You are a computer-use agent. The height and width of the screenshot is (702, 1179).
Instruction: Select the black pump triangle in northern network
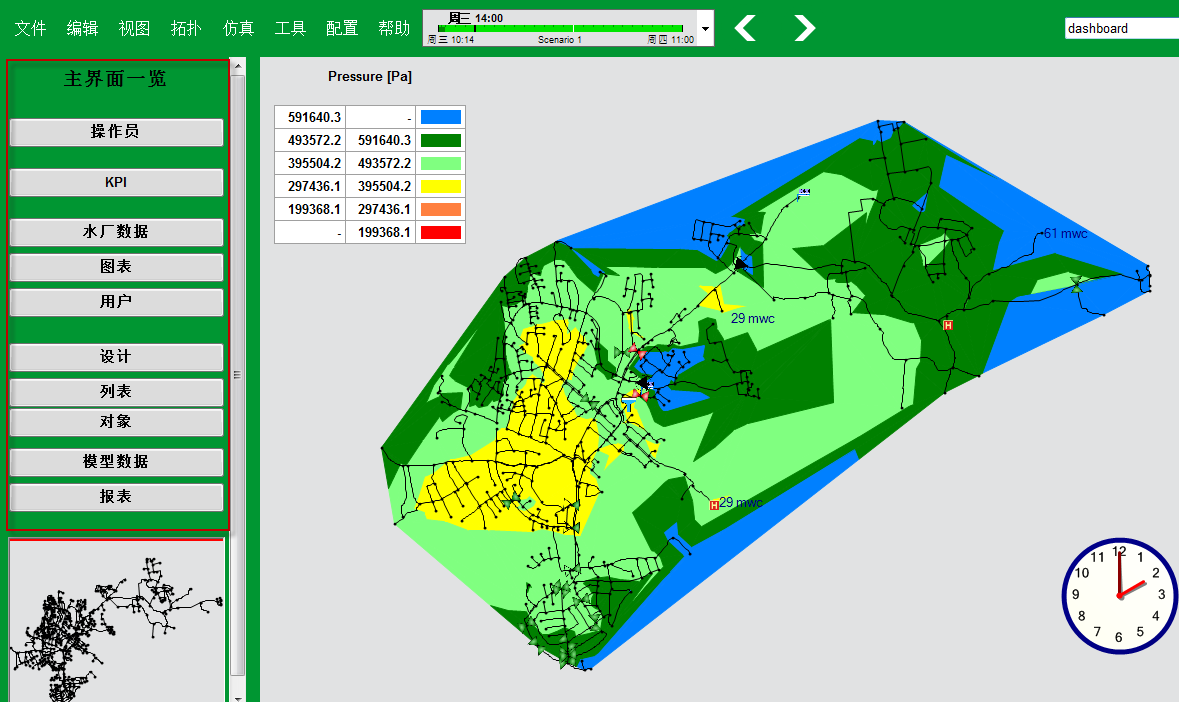point(740,264)
